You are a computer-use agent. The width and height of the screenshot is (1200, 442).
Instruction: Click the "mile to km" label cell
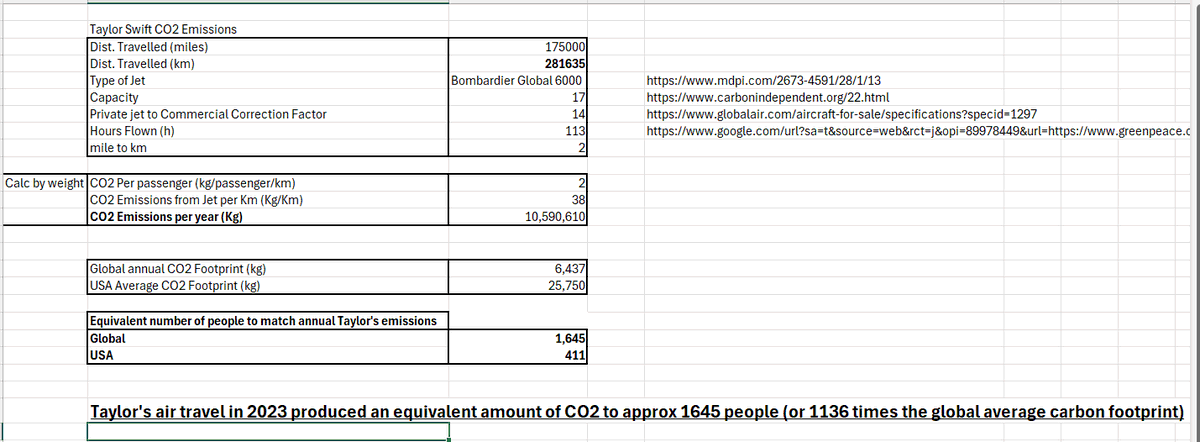click(268, 148)
